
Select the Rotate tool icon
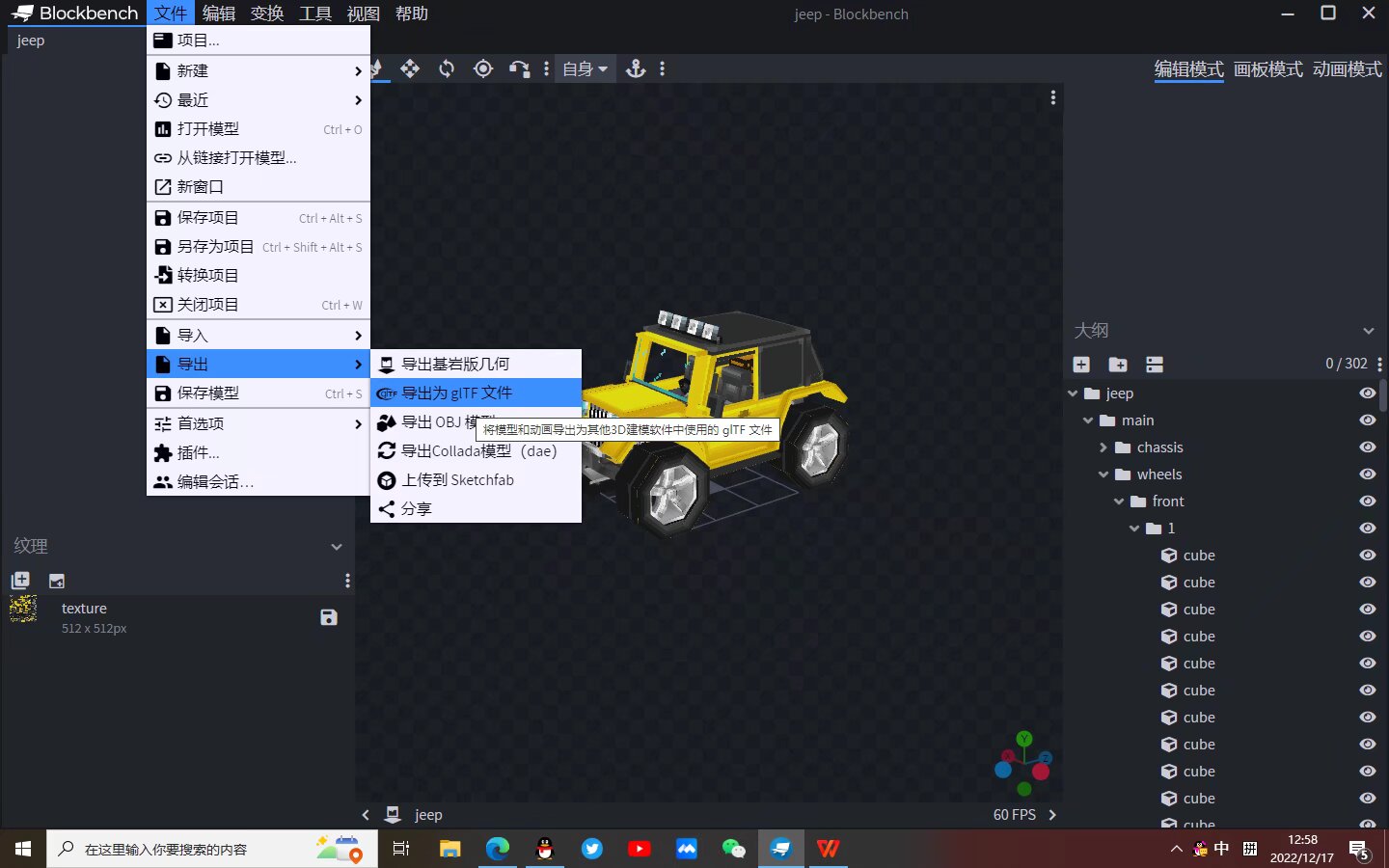[x=447, y=68]
